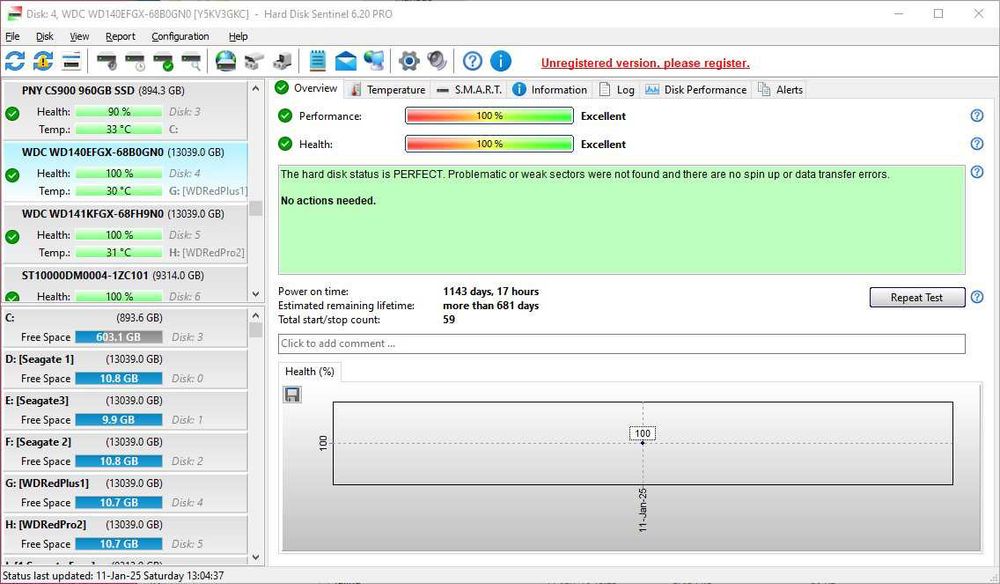Click the disk list scroll up arrow
The image size is (1000, 584).
[256, 89]
